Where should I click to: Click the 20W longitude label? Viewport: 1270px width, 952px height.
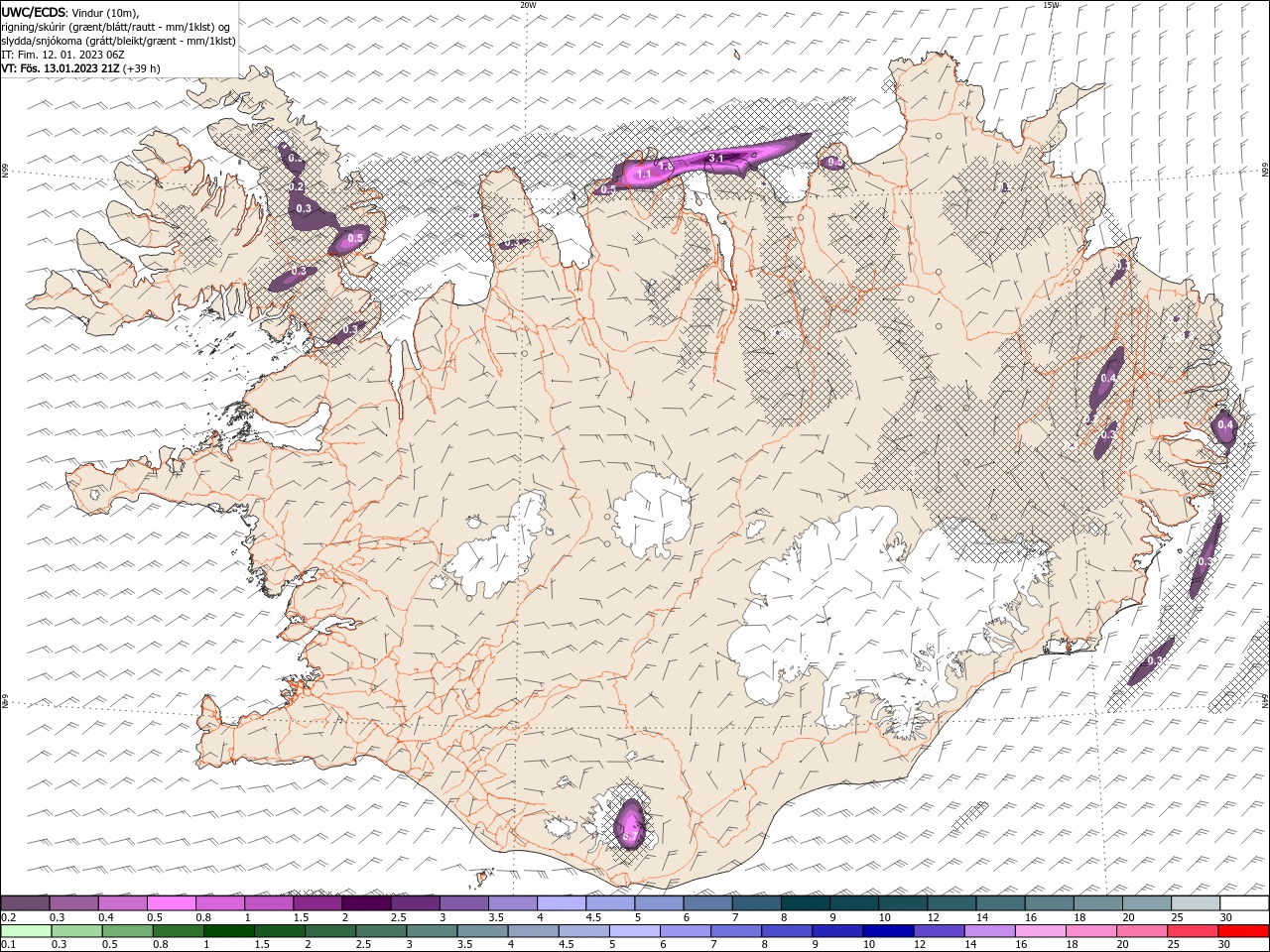click(x=528, y=5)
